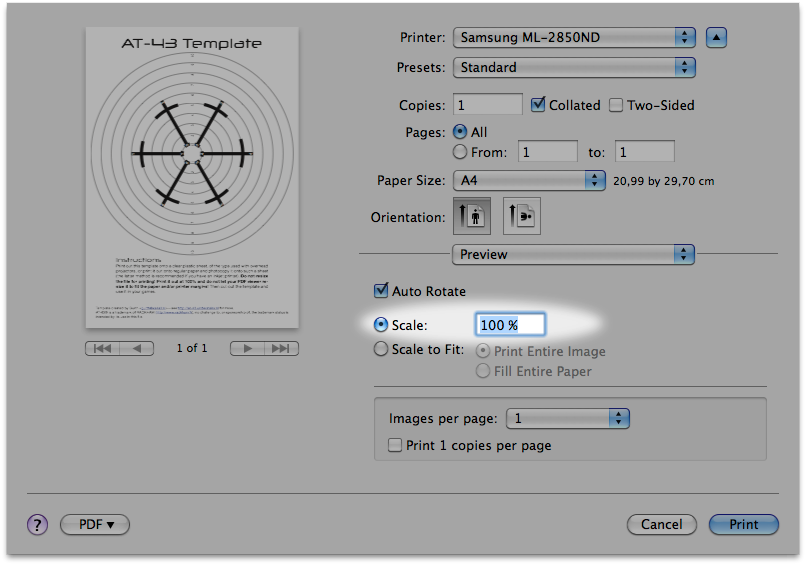806x565 pixels.
Task: Click the Print button
Action: (743, 524)
